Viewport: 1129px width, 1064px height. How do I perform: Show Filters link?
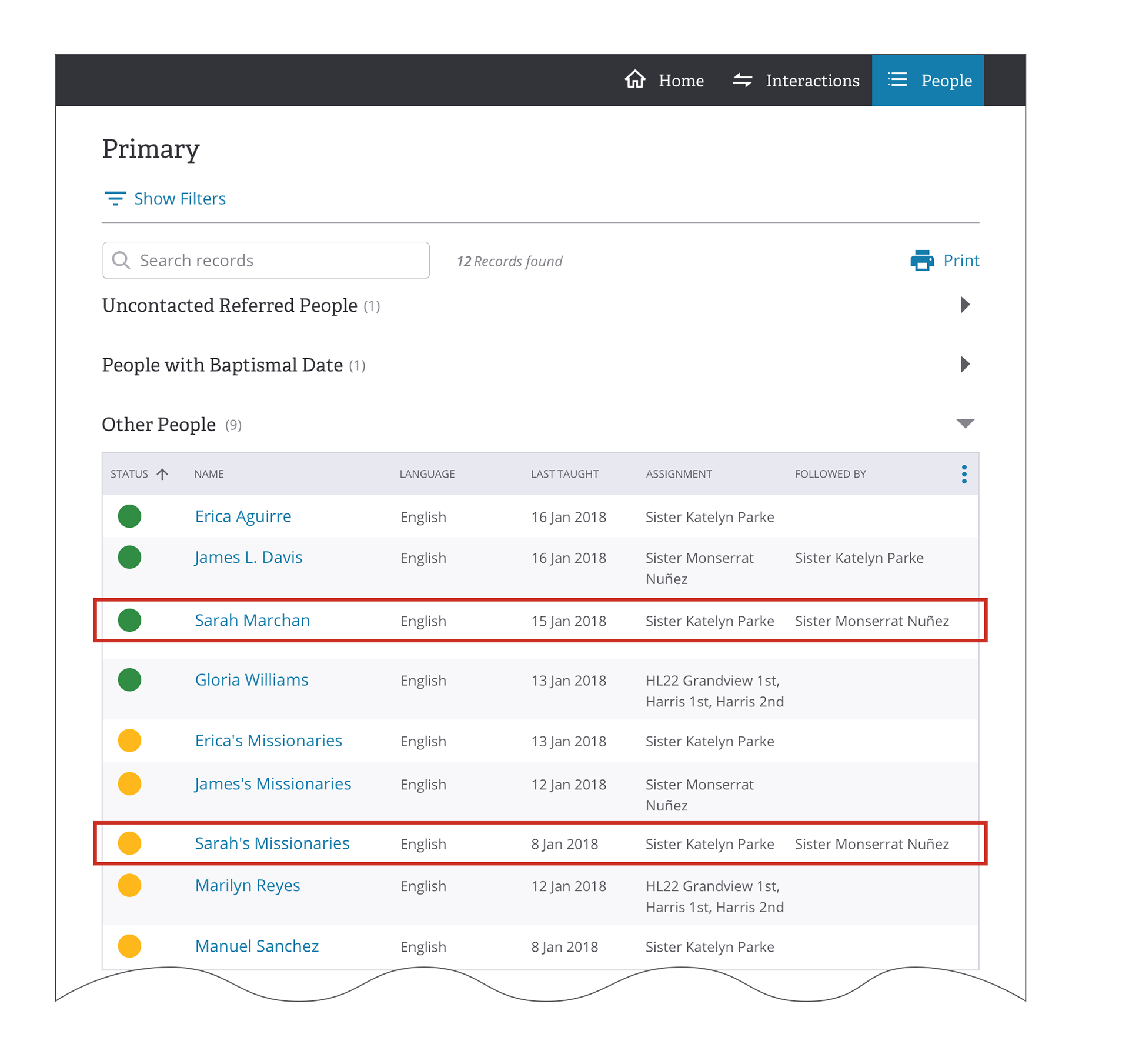pos(179,199)
